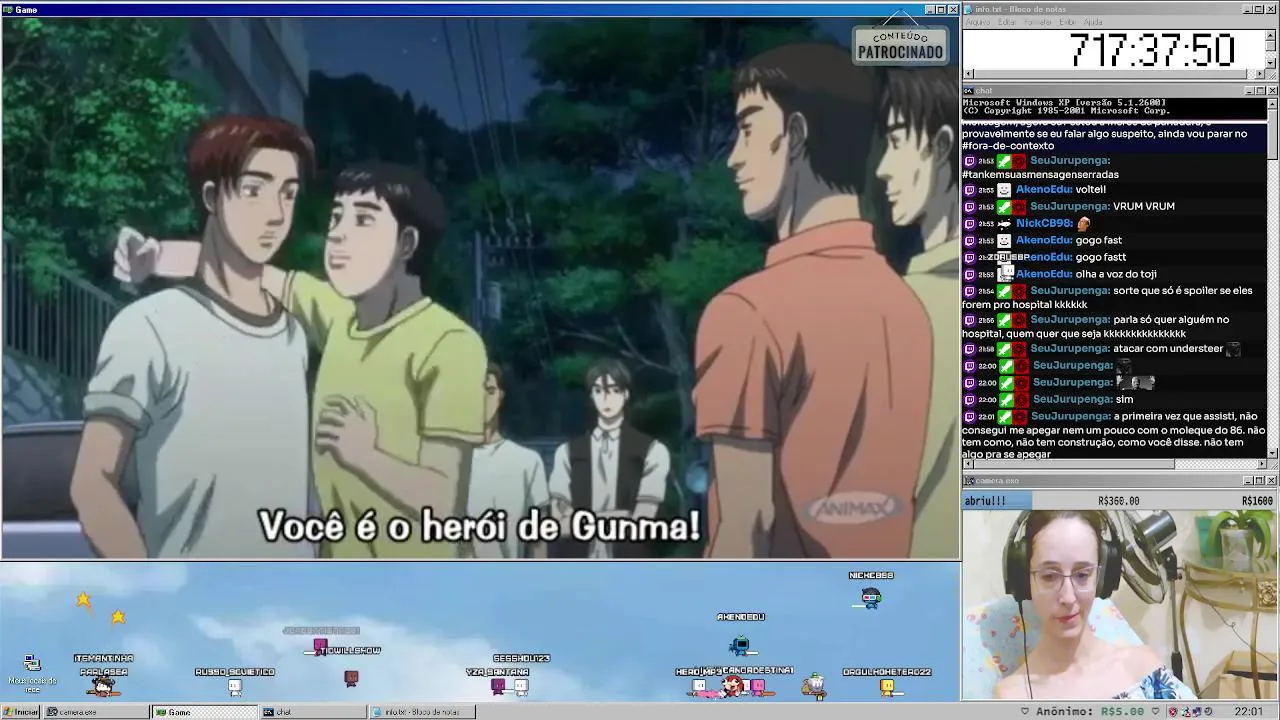Click the YZA_SANTANA avatar character

pos(498,686)
